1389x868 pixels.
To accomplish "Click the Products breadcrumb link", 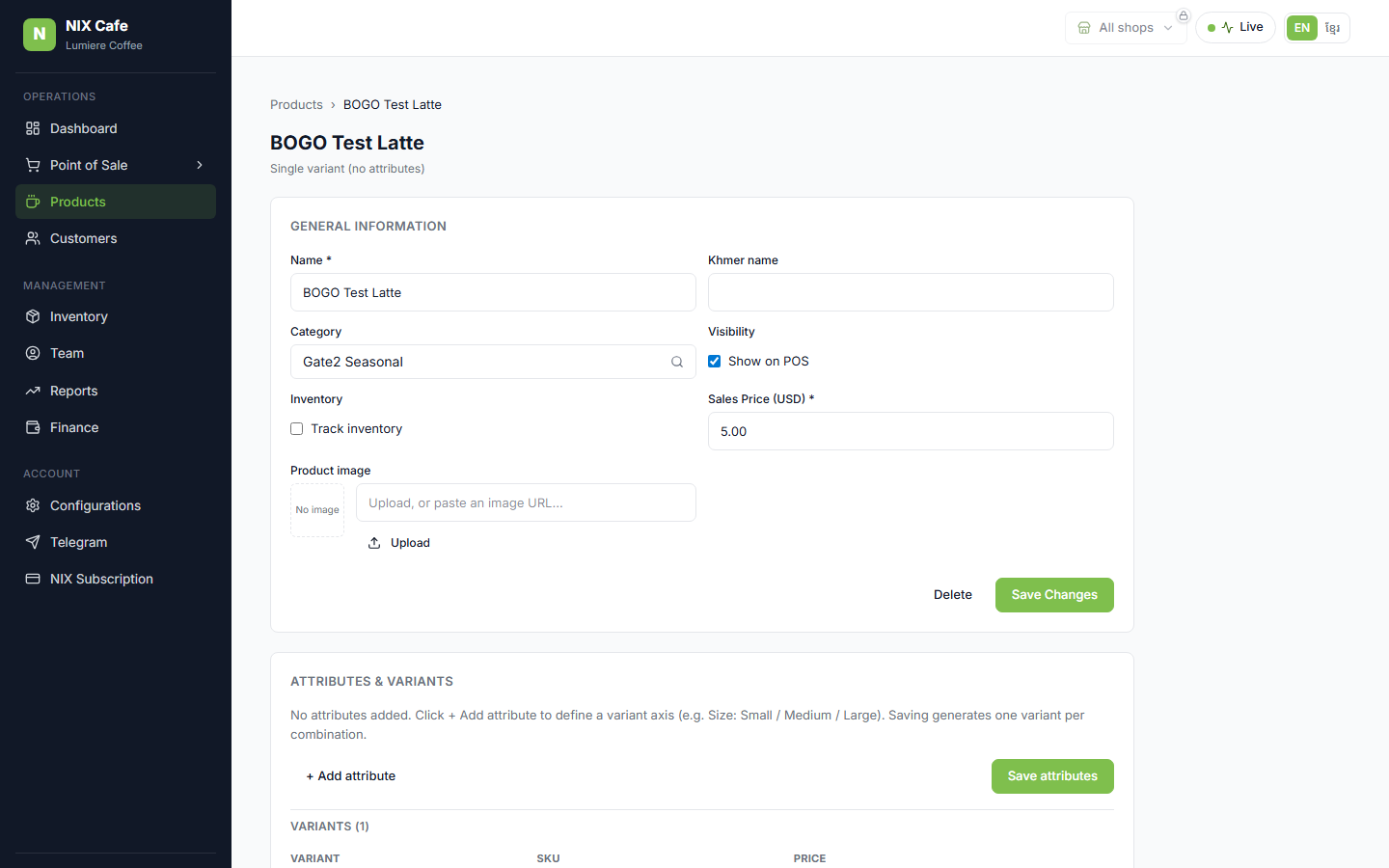I will (x=296, y=104).
